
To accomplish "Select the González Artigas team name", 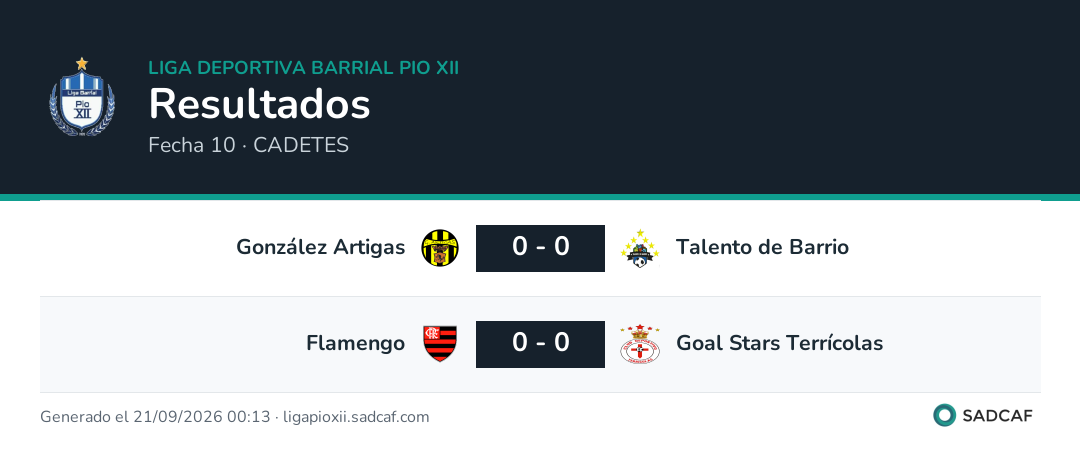I will (x=320, y=247).
